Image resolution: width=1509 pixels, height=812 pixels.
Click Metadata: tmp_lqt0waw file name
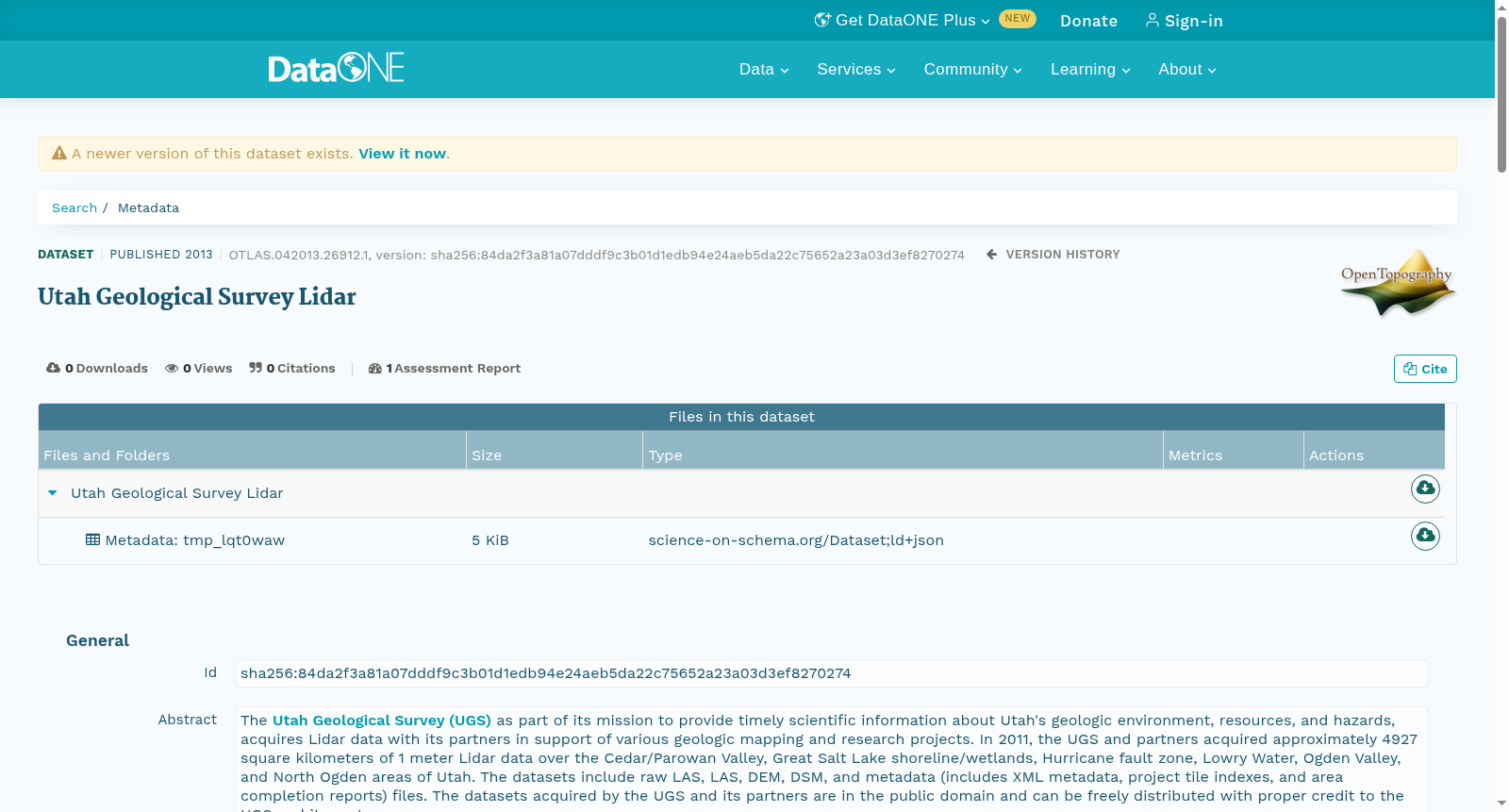pyautogui.click(x=195, y=540)
